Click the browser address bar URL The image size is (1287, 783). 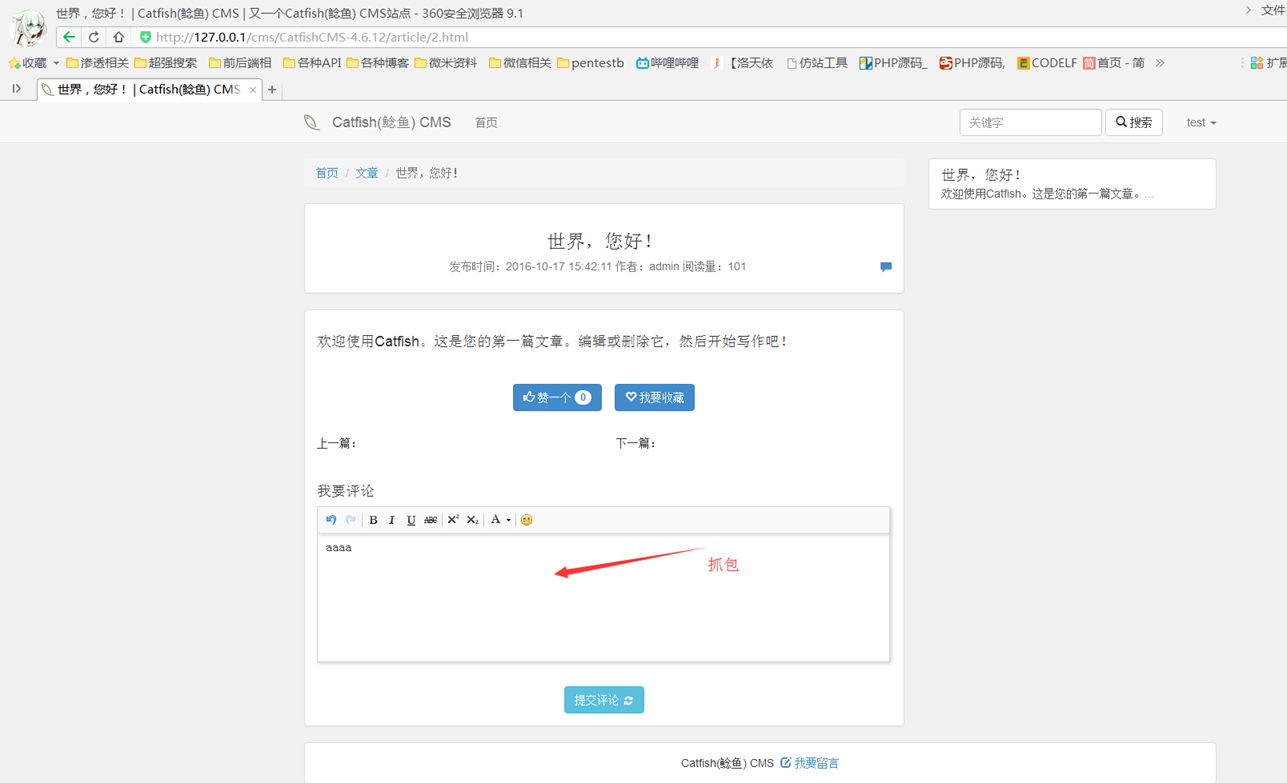pyautogui.click(x=312, y=37)
